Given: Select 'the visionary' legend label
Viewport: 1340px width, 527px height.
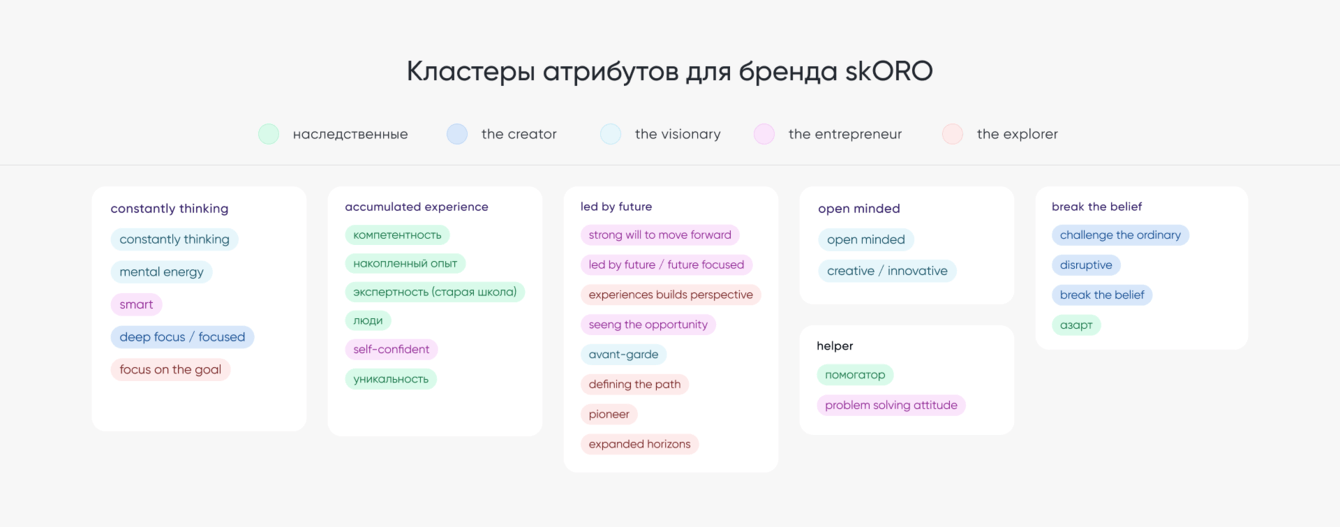Looking at the screenshot, I should tap(678, 134).
